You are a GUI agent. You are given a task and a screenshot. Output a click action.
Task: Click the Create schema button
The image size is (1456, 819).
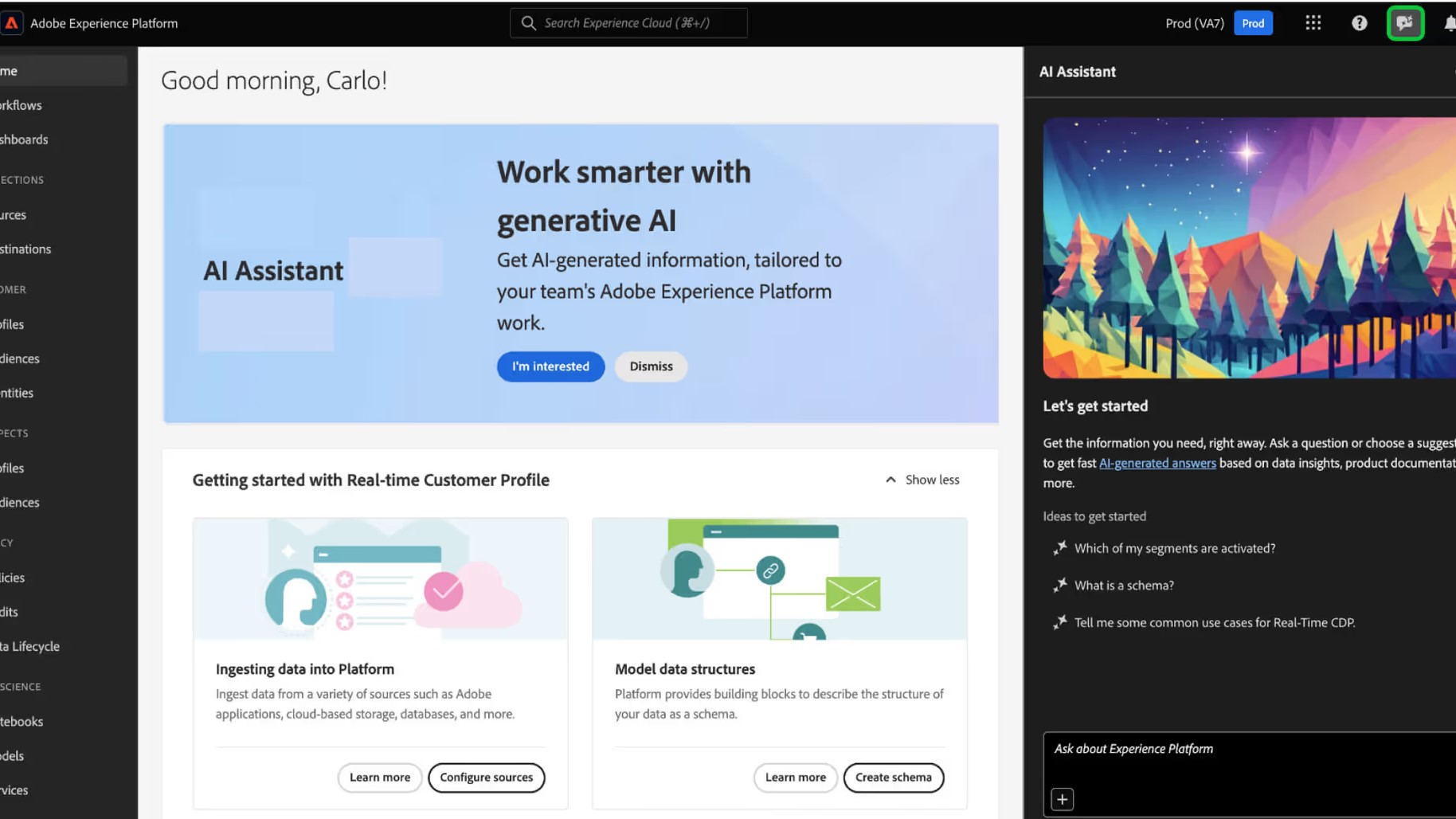tap(894, 778)
